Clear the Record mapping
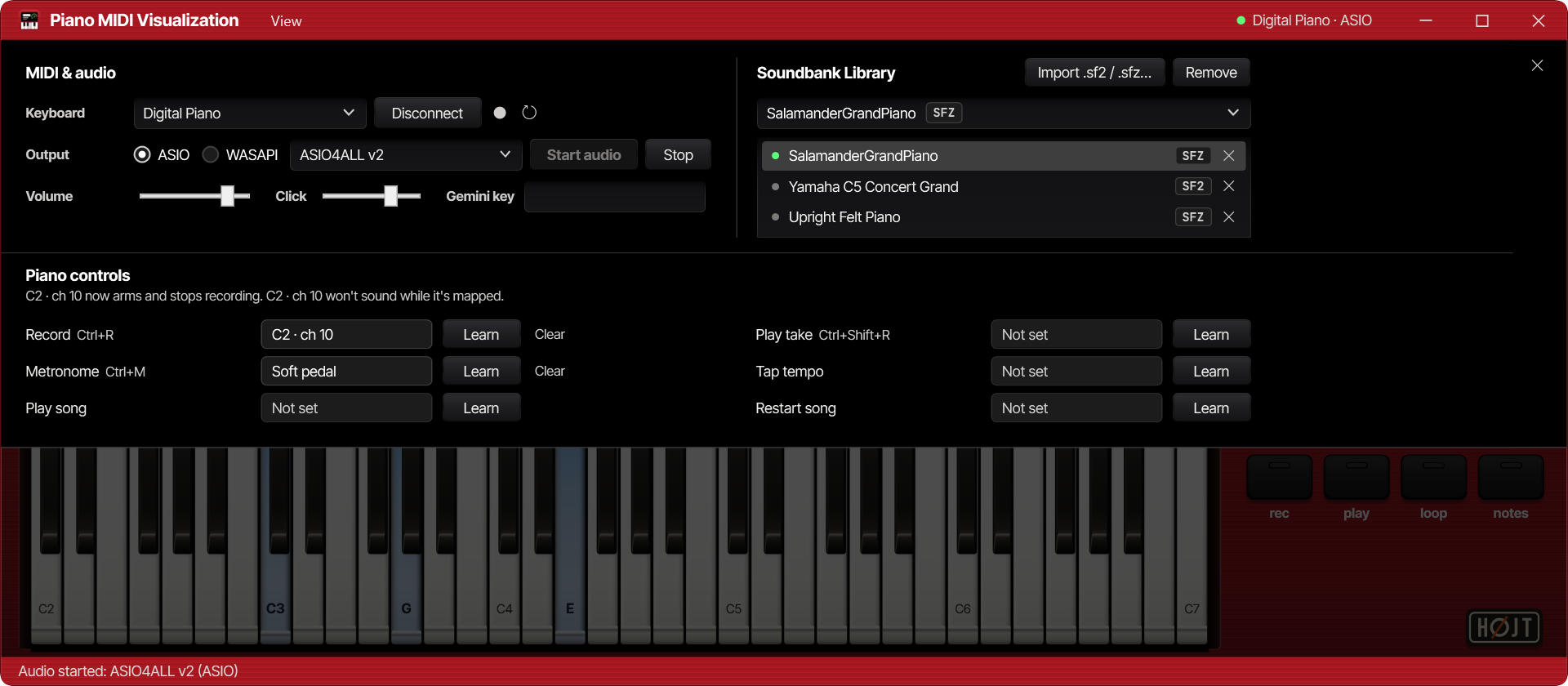This screenshot has height=686, width=1568. click(550, 335)
